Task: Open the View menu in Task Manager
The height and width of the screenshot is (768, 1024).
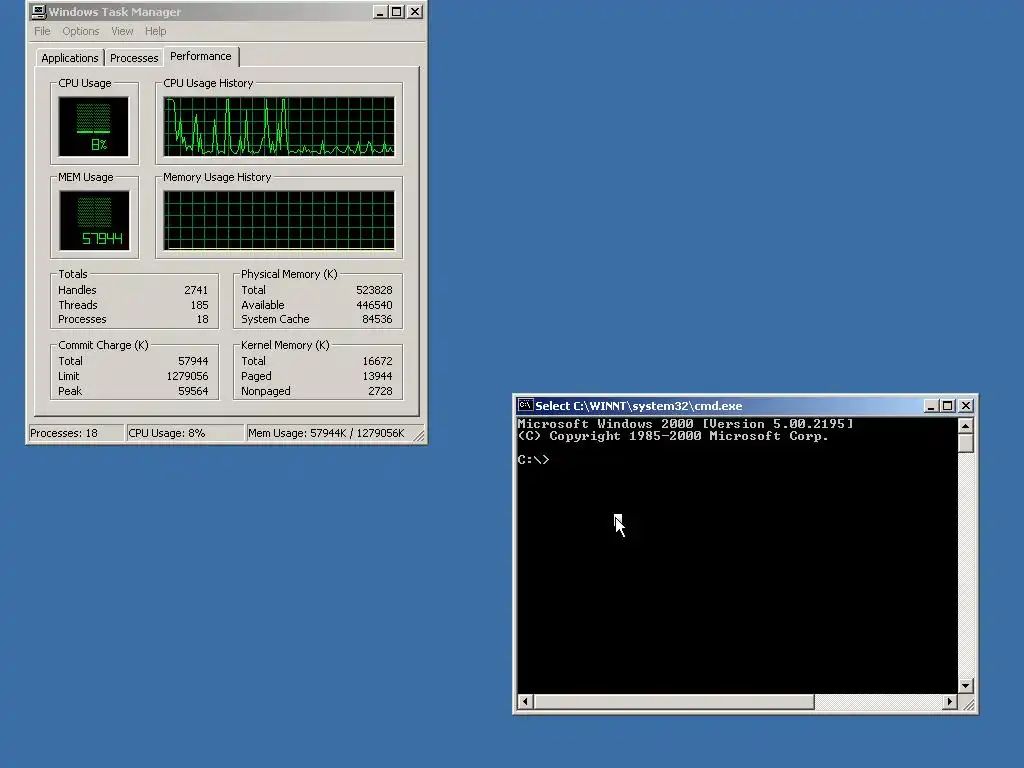Action: coord(122,31)
